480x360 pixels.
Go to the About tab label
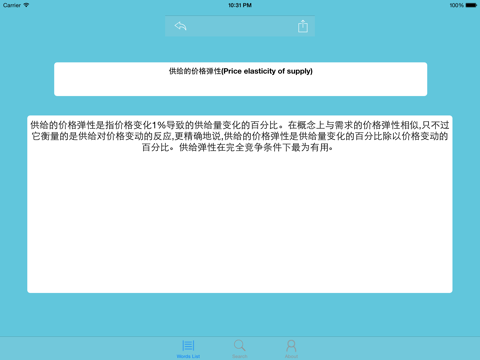click(x=291, y=356)
